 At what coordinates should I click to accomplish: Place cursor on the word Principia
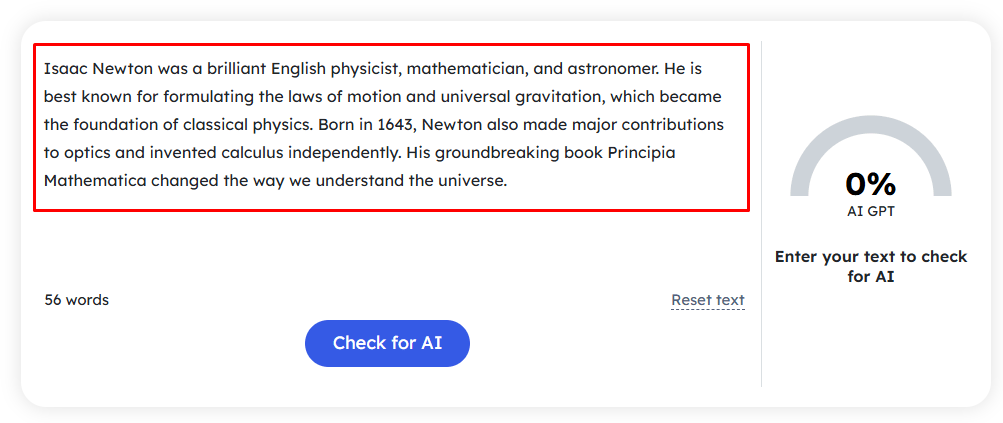641,153
